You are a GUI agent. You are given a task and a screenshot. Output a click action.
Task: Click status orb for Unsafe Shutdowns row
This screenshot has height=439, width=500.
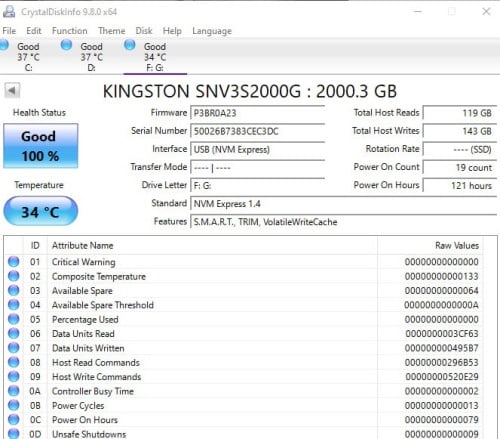tap(14, 433)
